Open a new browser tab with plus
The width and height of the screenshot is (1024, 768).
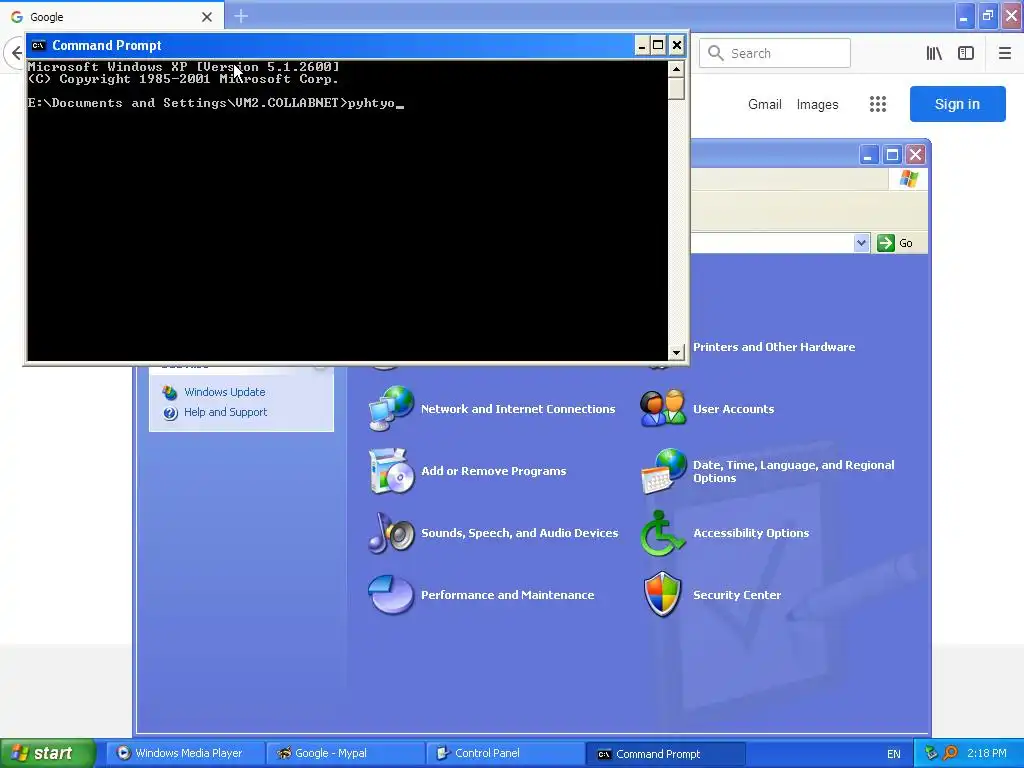241,16
